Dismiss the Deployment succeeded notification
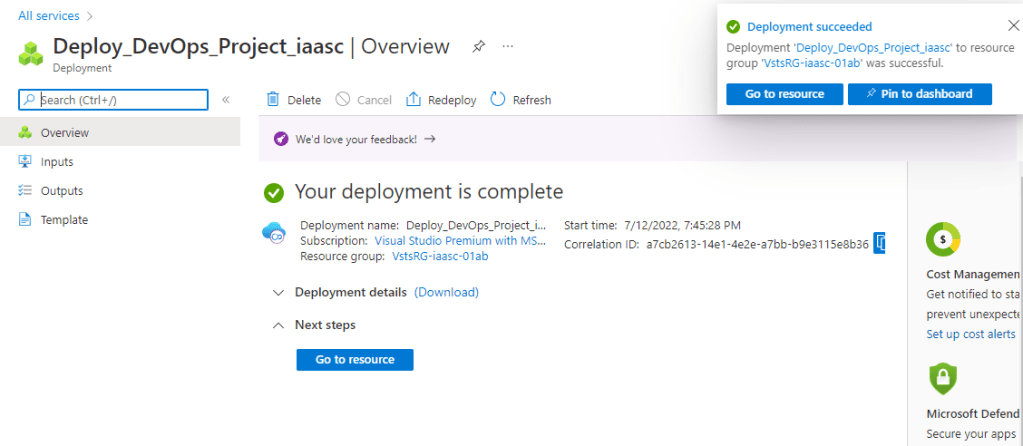1023x446 pixels. click(1013, 26)
